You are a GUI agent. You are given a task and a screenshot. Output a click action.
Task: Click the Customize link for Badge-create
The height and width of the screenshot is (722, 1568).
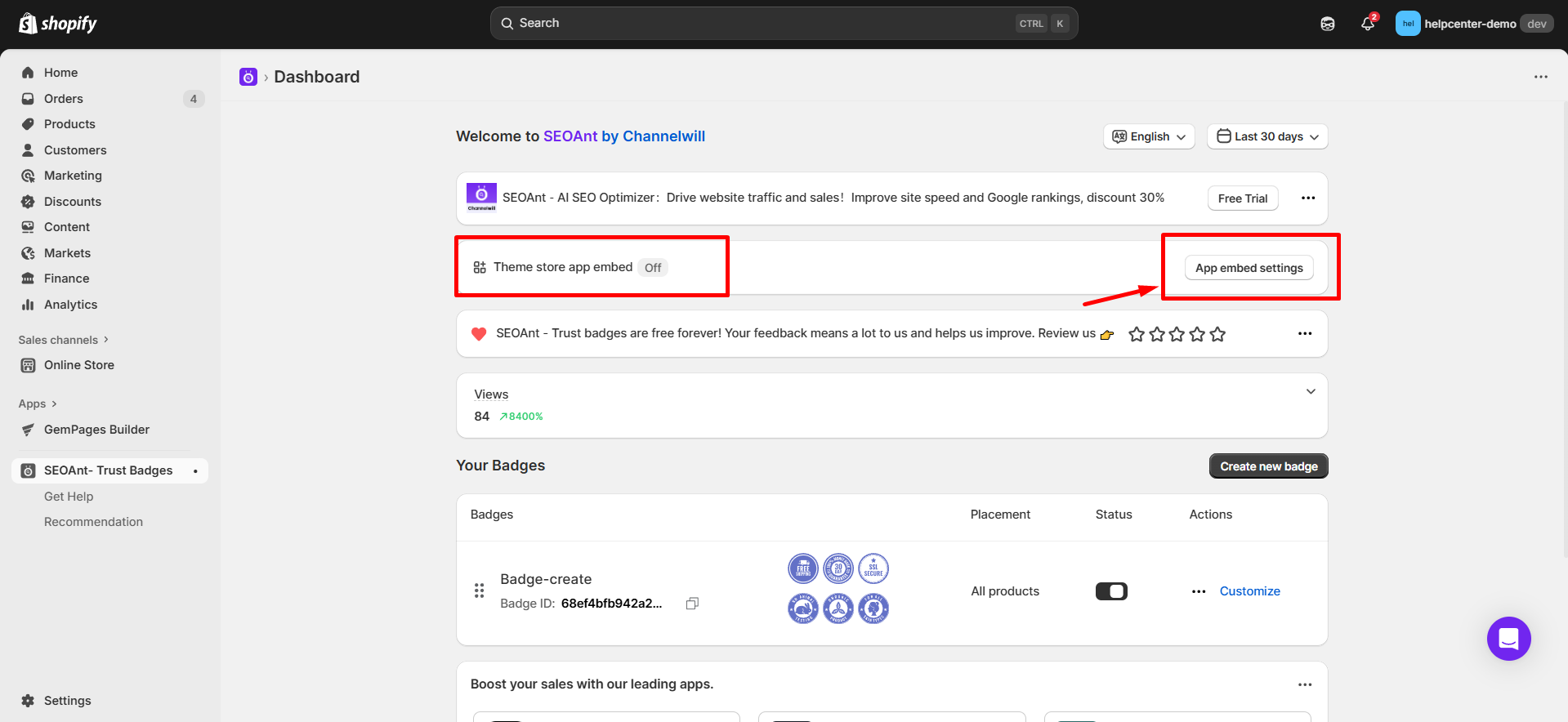tap(1249, 591)
